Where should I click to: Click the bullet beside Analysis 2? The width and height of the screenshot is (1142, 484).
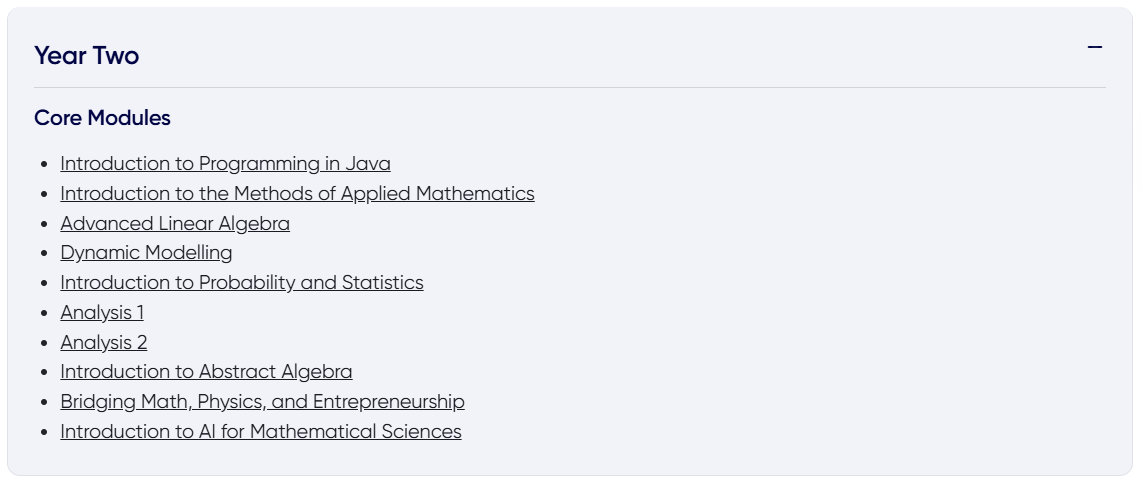pos(45,344)
